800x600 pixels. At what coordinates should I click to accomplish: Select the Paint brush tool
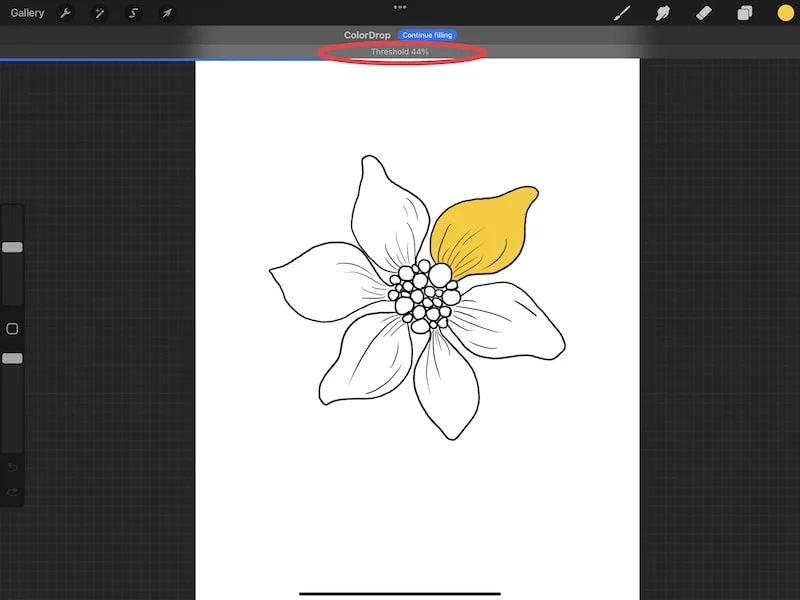tap(621, 13)
